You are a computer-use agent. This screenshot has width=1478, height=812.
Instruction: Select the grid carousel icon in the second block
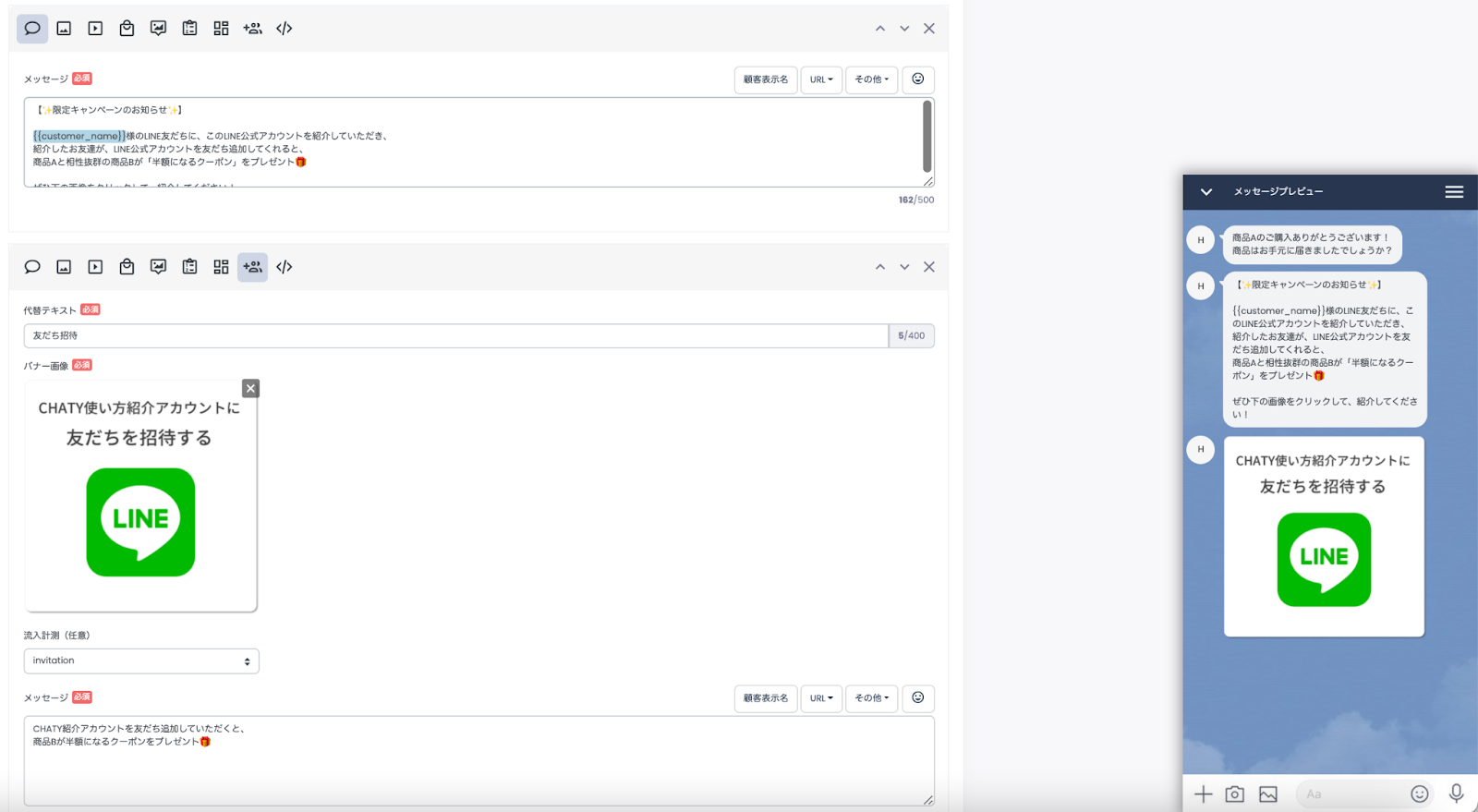221,267
